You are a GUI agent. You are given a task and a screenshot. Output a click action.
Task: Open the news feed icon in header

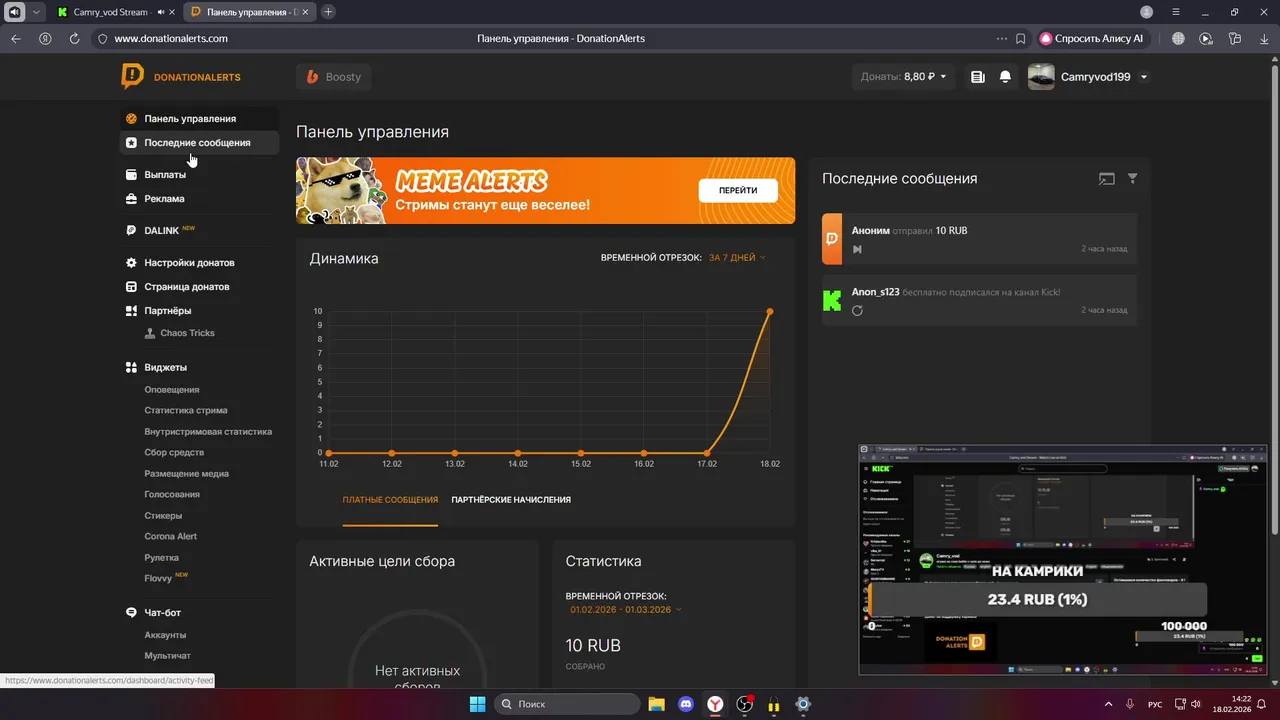(x=978, y=77)
